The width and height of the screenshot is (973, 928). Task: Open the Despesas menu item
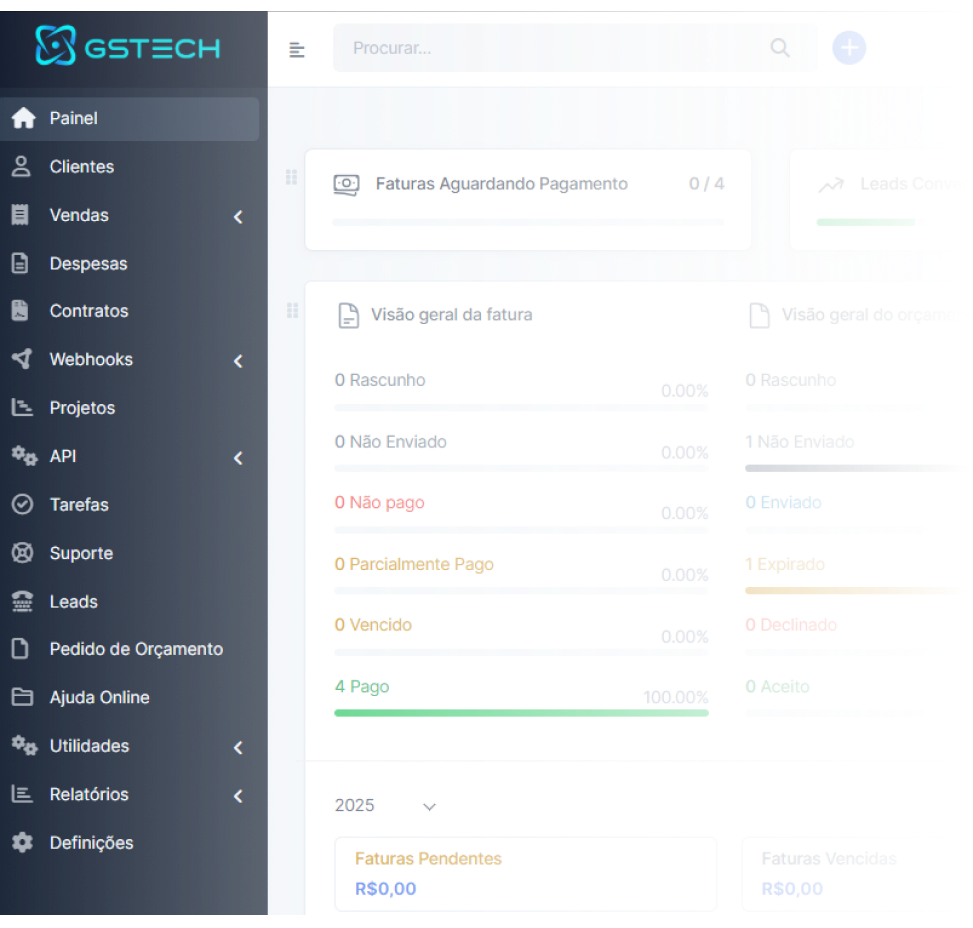(88, 264)
